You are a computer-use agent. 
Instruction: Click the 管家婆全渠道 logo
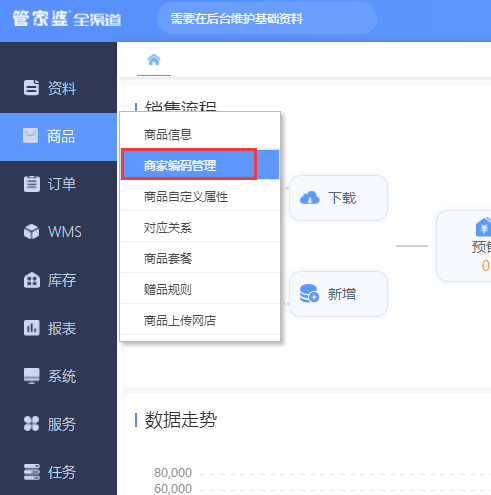click(x=67, y=19)
